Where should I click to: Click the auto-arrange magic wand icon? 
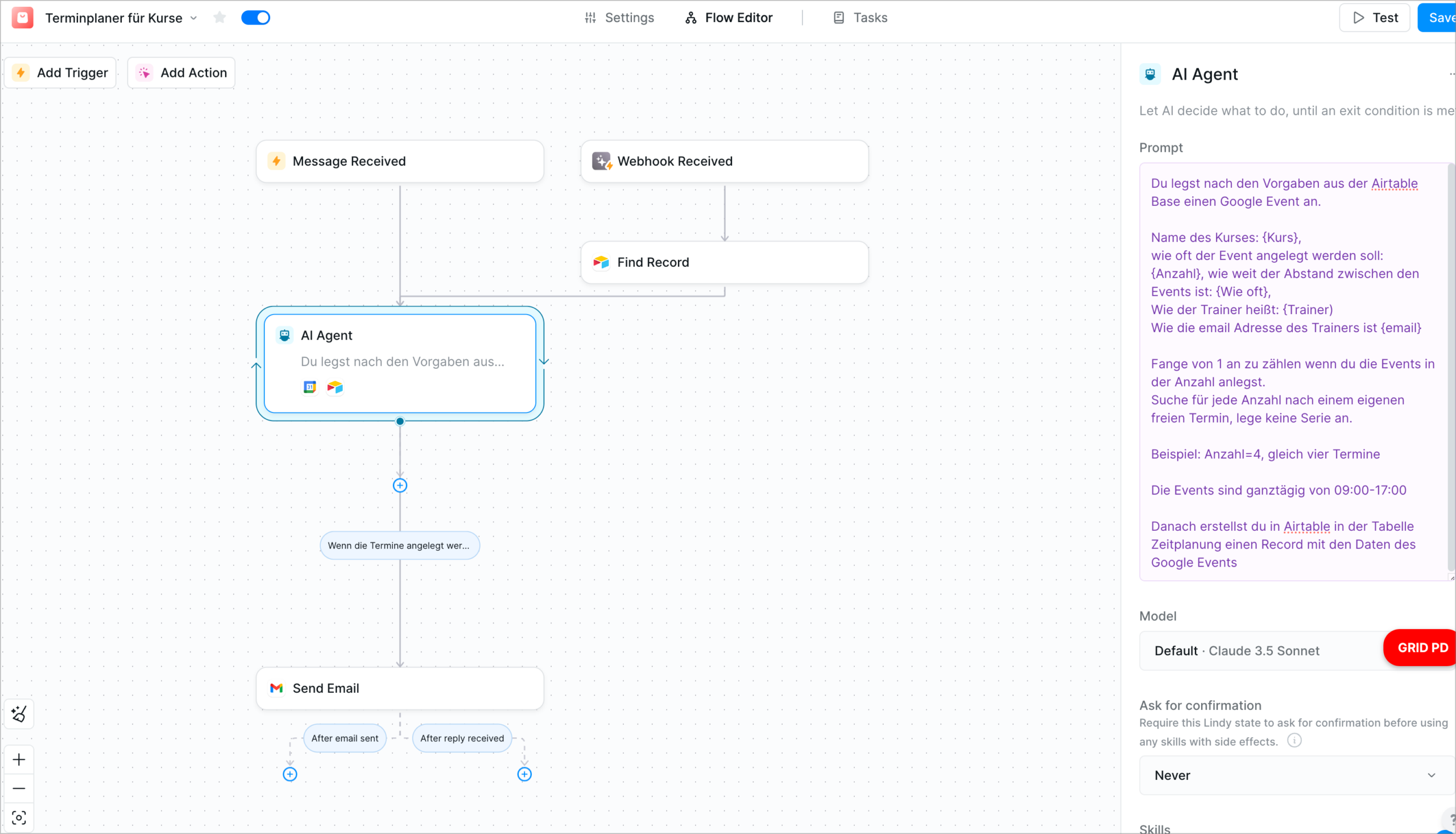pyautogui.click(x=19, y=715)
